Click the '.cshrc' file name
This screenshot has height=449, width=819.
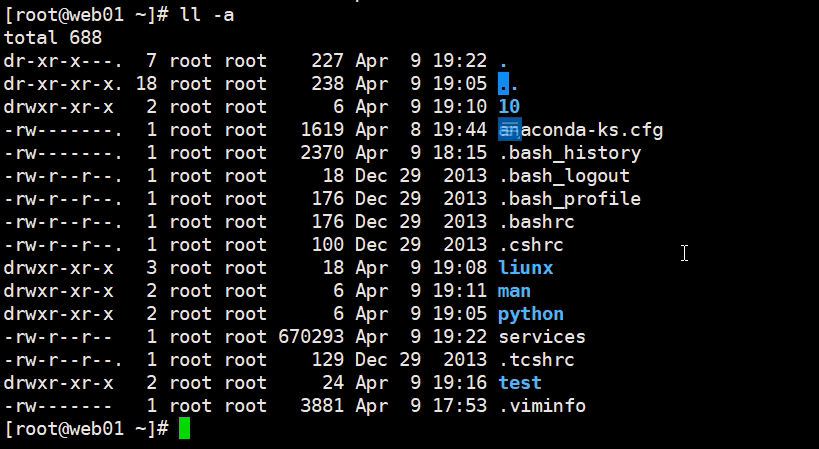click(531, 245)
